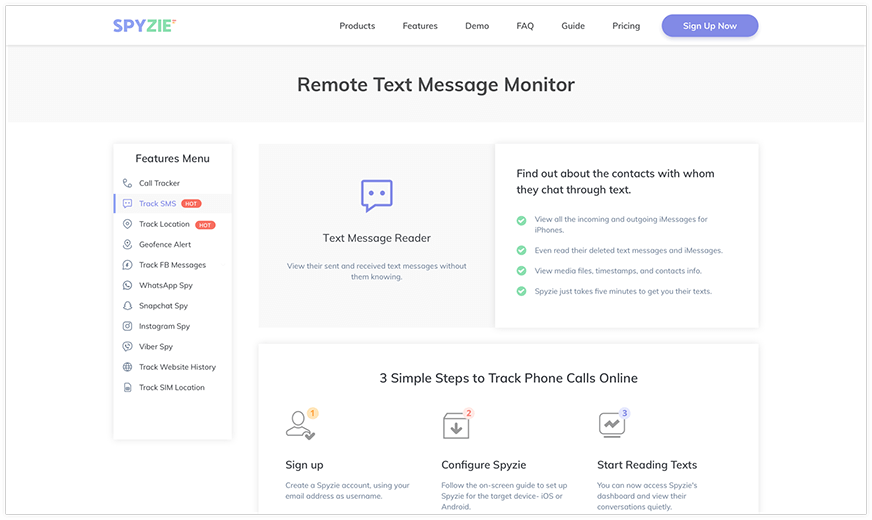The width and height of the screenshot is (872, 520).
Task: Open Track Website History feature
Action: [x=177, y=367]
